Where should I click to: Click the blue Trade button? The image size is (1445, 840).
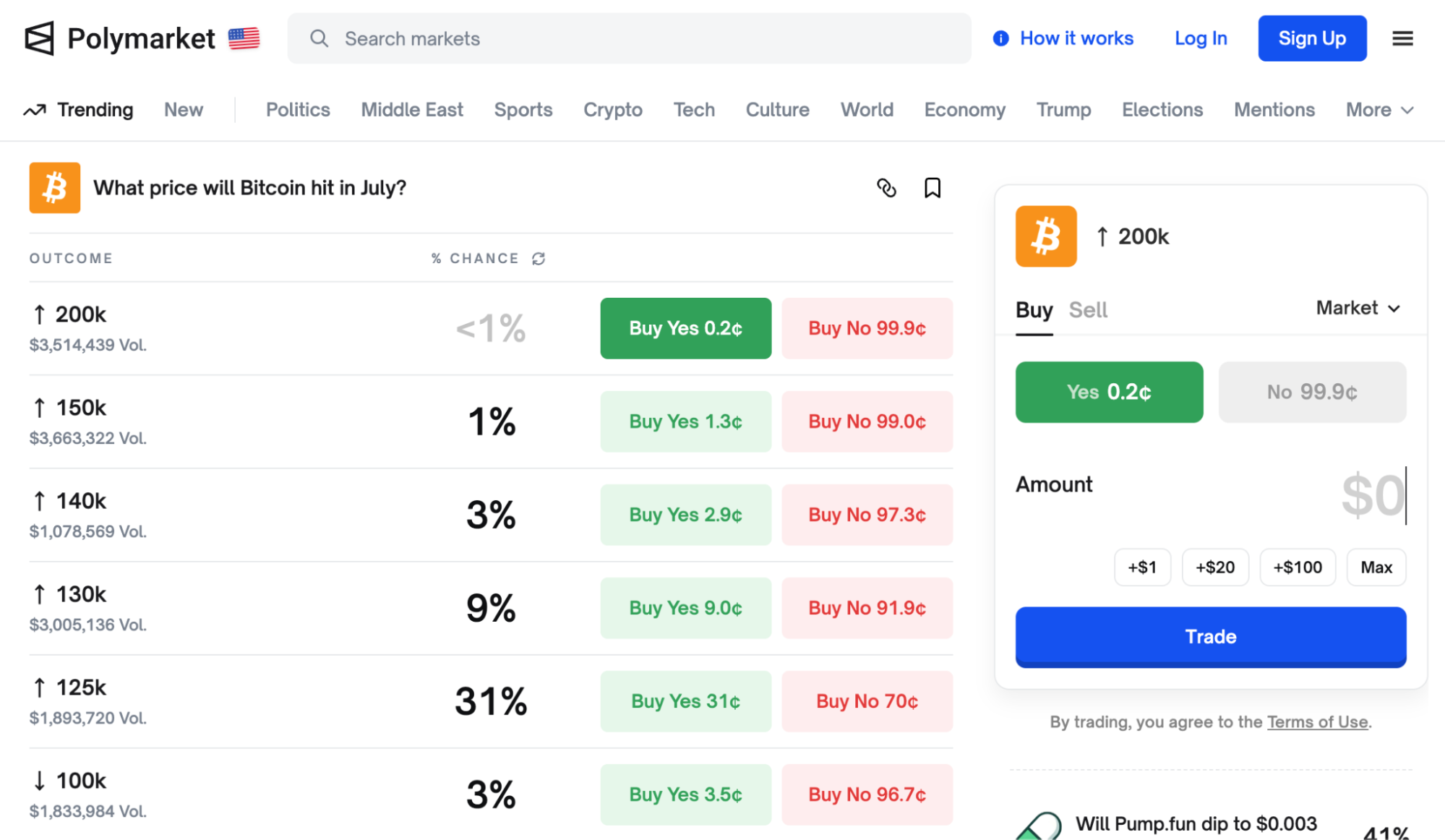coord(1211,637)
